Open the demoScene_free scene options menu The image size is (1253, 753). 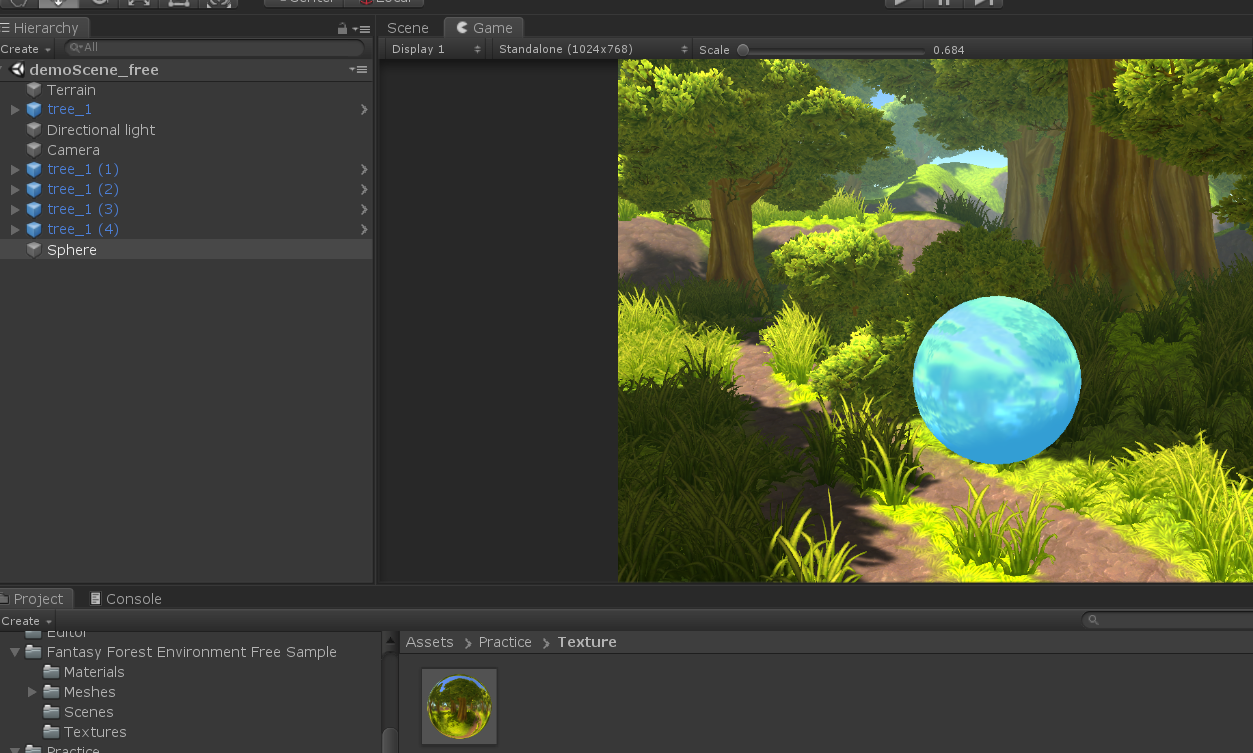(358, 69)
